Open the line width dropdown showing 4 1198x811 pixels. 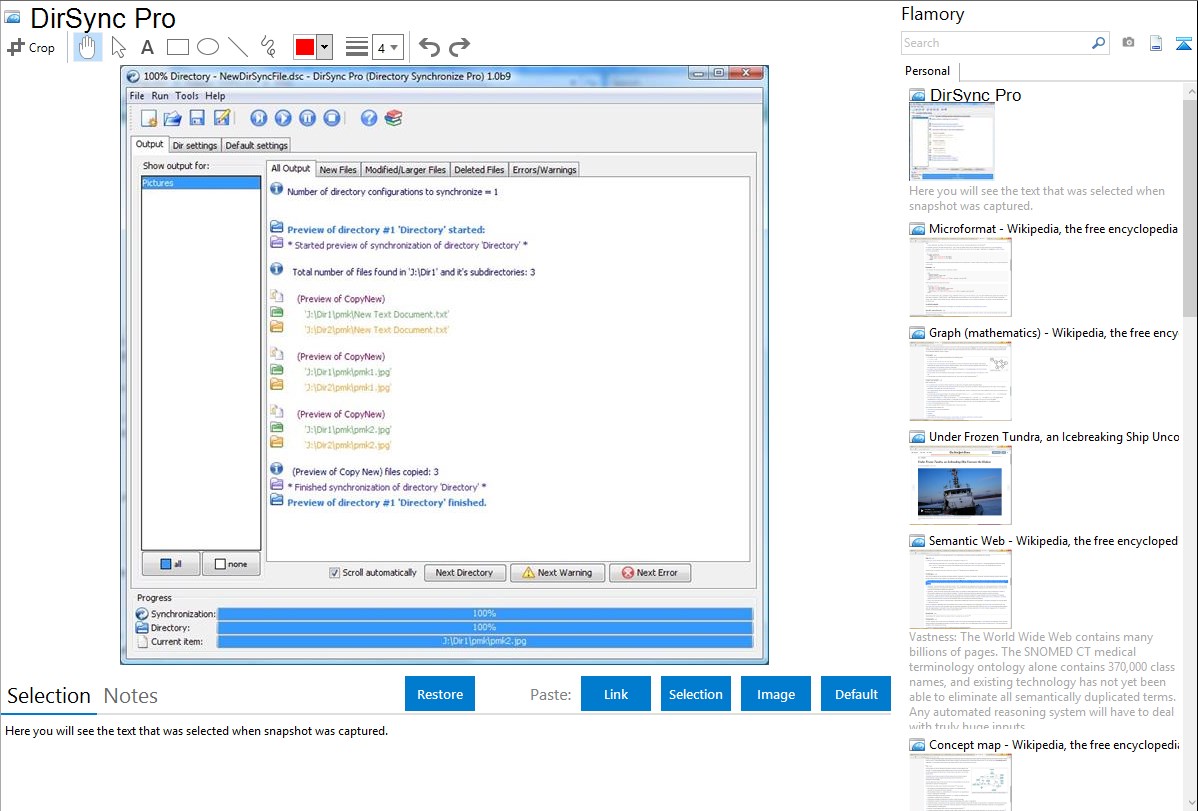click(x=387, y=47)
